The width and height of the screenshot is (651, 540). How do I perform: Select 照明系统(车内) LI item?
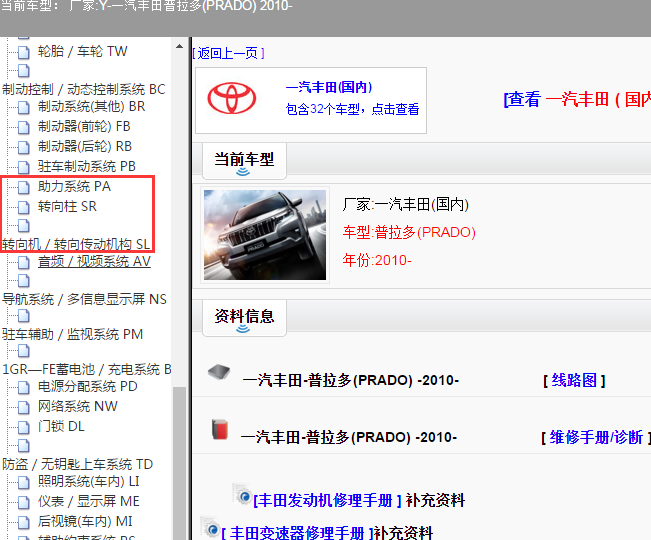tap(88, 481)
